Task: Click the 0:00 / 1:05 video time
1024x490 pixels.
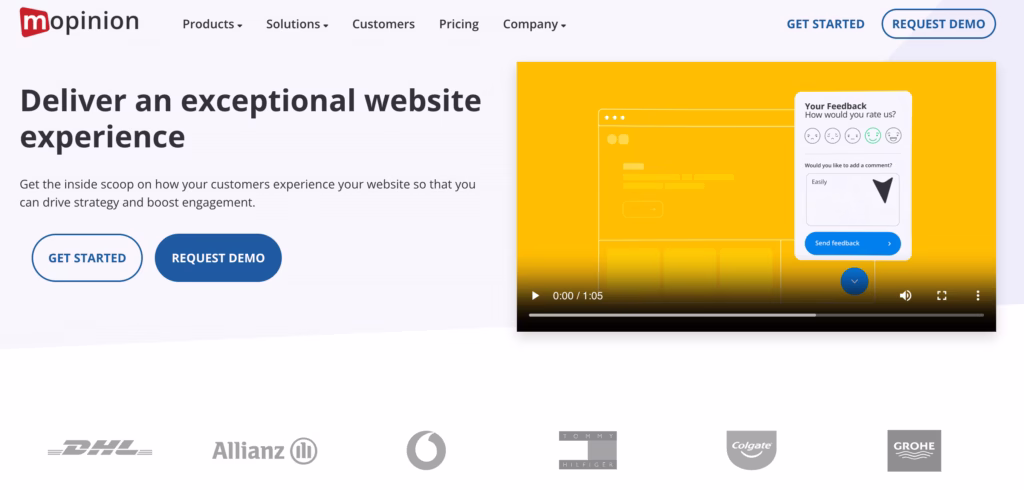Action: pyautogui.click(x=577, y=296)
